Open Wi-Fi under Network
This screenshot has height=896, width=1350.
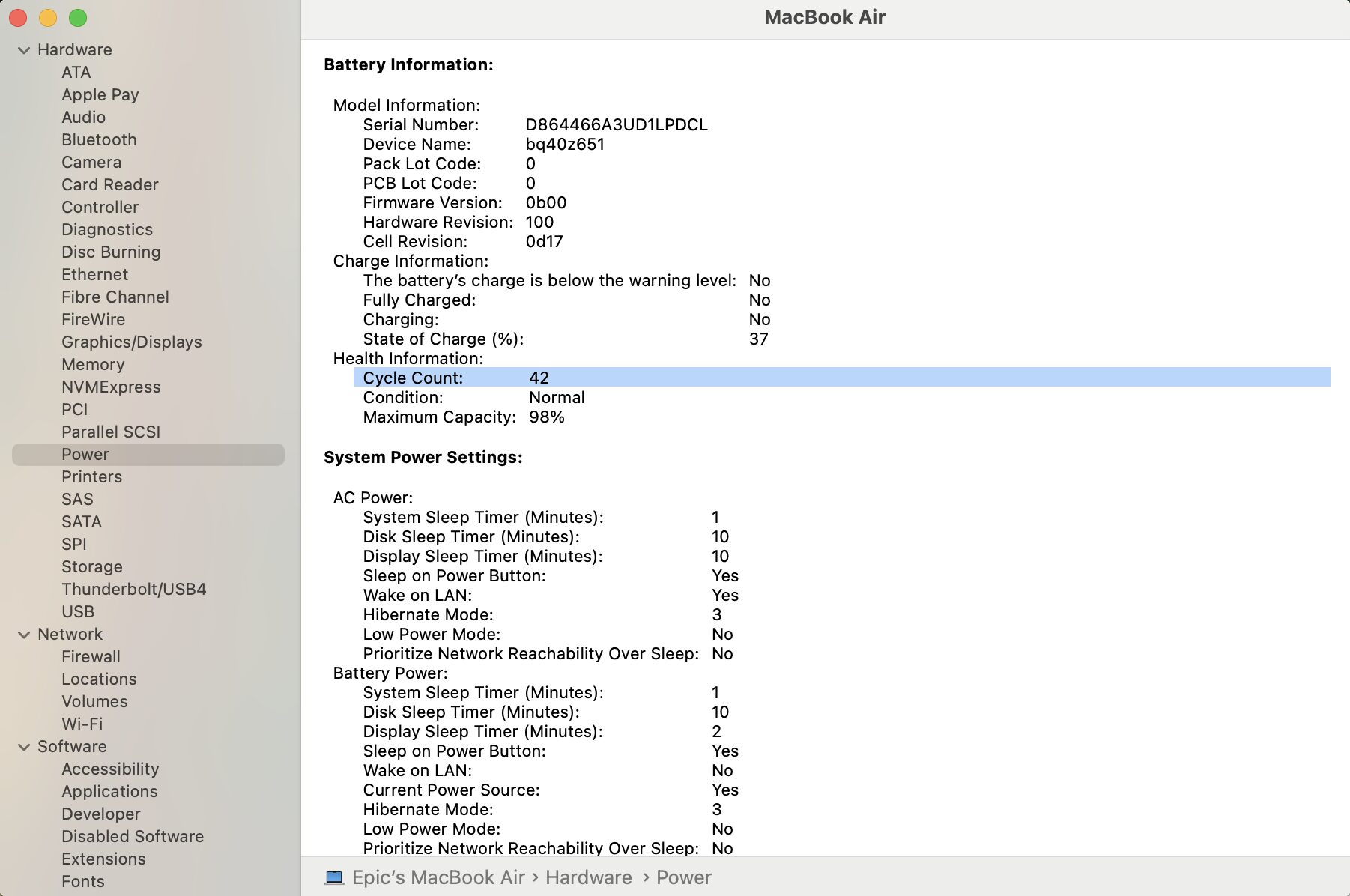pos(82,724)
